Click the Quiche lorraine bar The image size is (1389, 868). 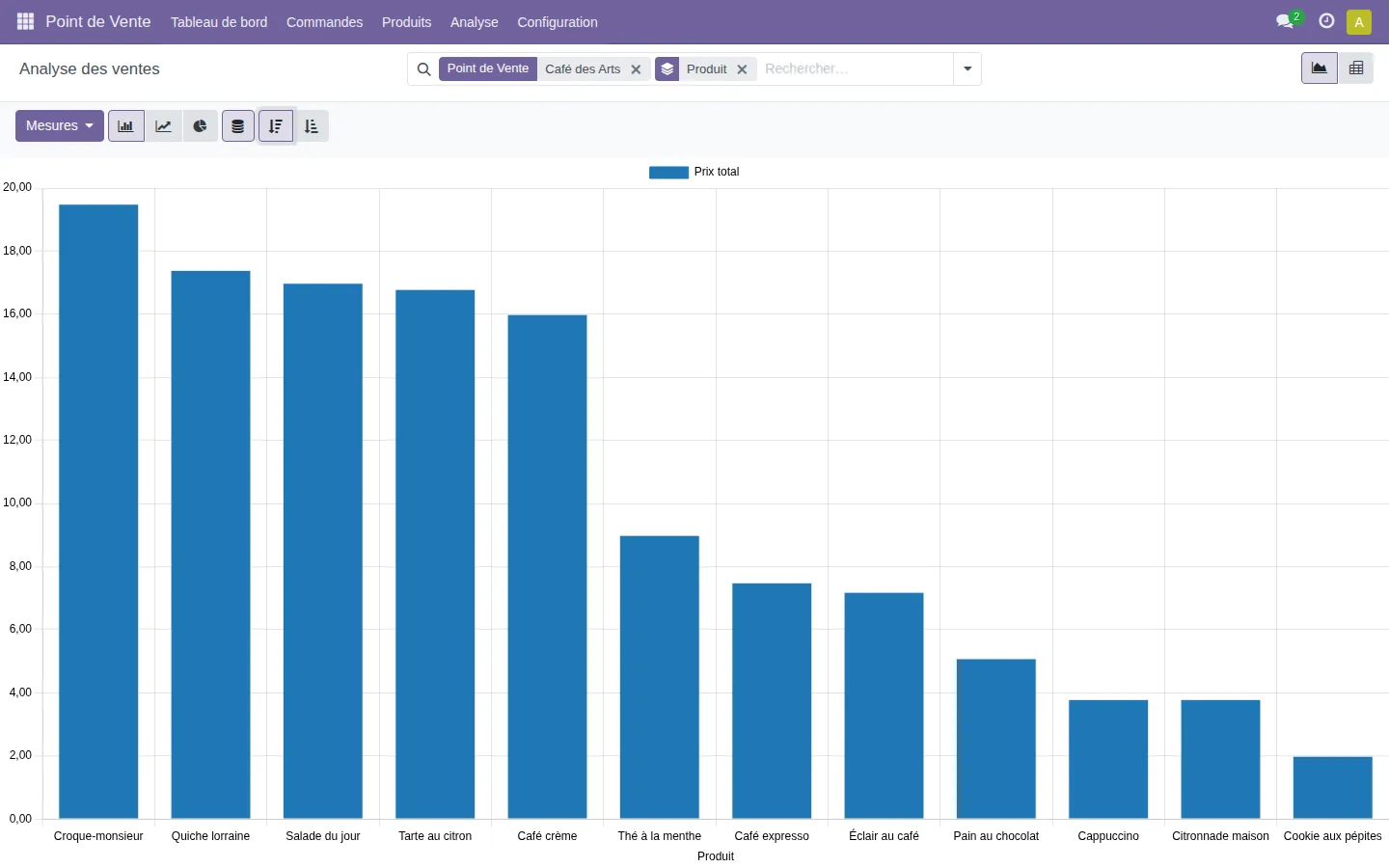pyautogui.click(x=210, y=545)
